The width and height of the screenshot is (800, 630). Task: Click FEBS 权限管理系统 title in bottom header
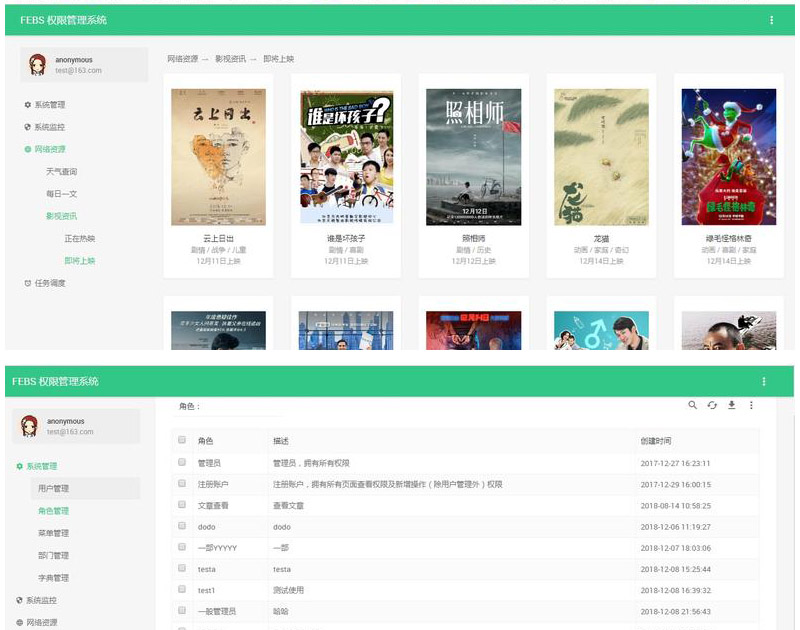point(55,381)
